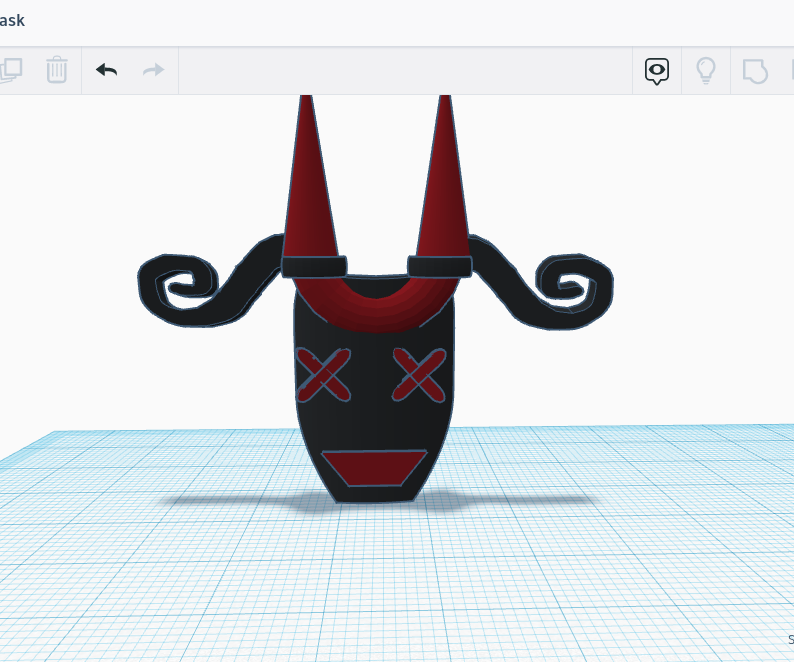Select the red X eye on the right

click(x=420, y=373)
